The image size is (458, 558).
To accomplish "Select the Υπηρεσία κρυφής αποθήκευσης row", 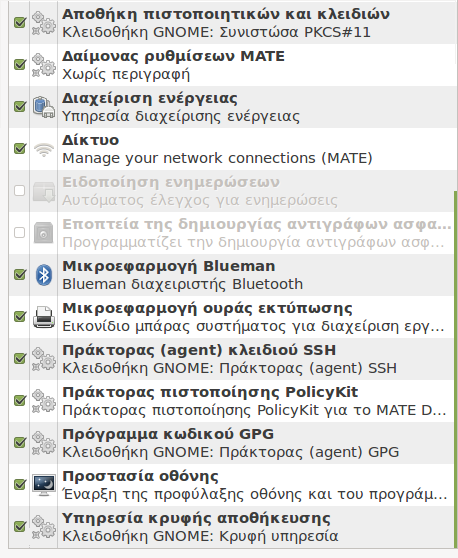I will tap(232, 527).
